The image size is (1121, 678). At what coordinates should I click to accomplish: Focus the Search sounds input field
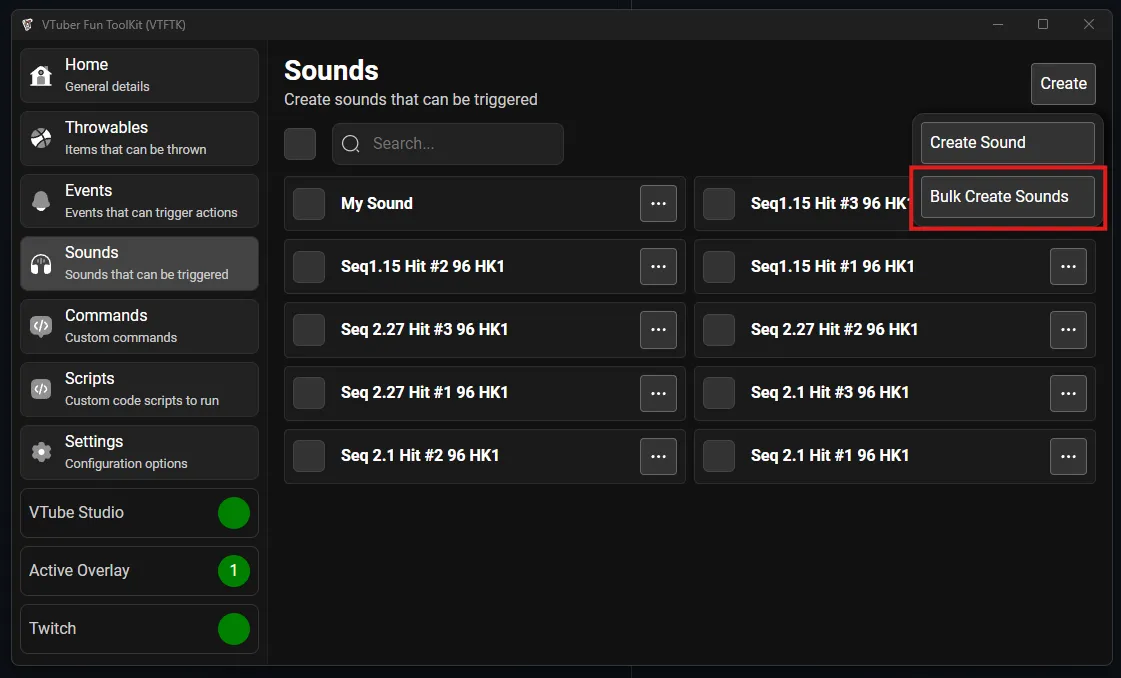460,144
